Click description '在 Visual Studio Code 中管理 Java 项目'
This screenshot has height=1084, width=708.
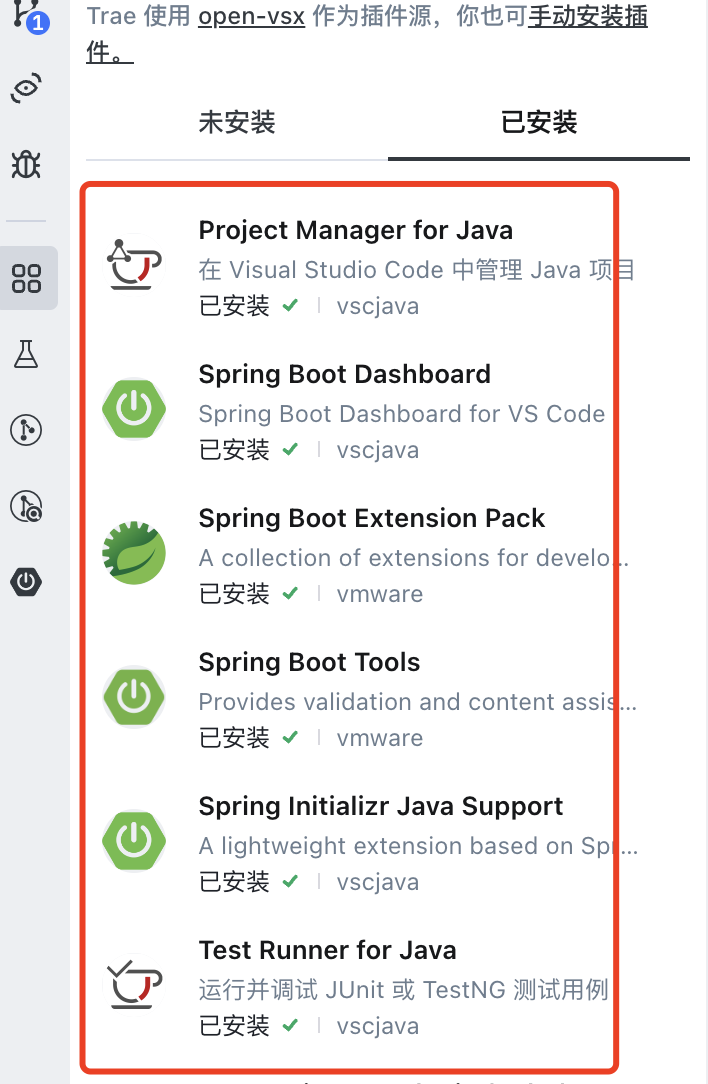[416, 270]
